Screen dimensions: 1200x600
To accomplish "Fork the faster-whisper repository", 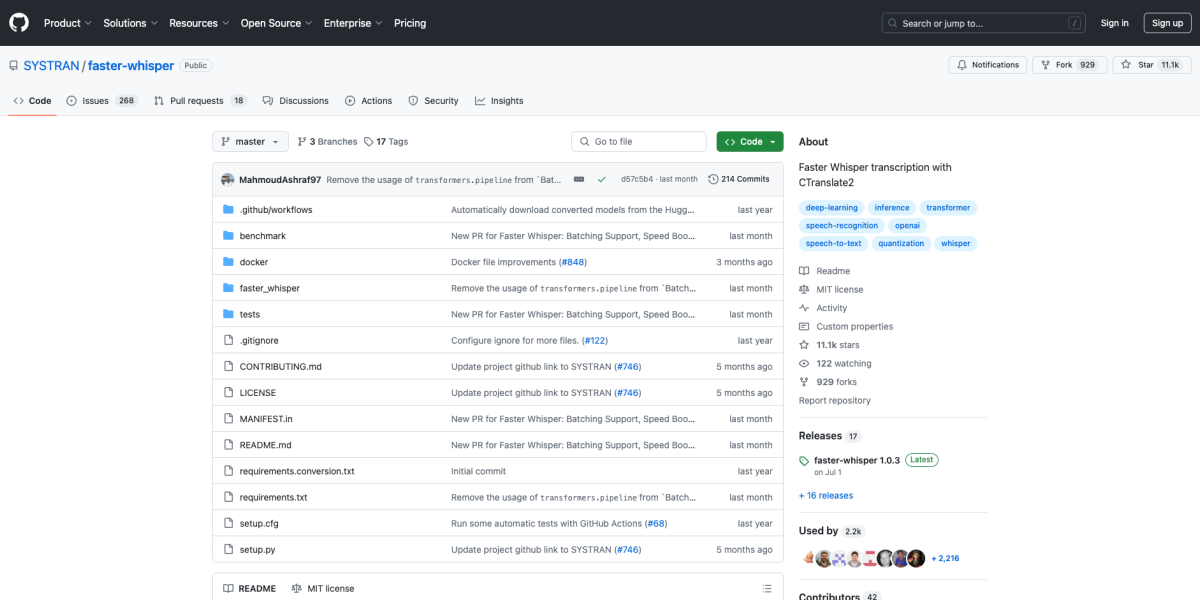I will [x=1064, y=65].
